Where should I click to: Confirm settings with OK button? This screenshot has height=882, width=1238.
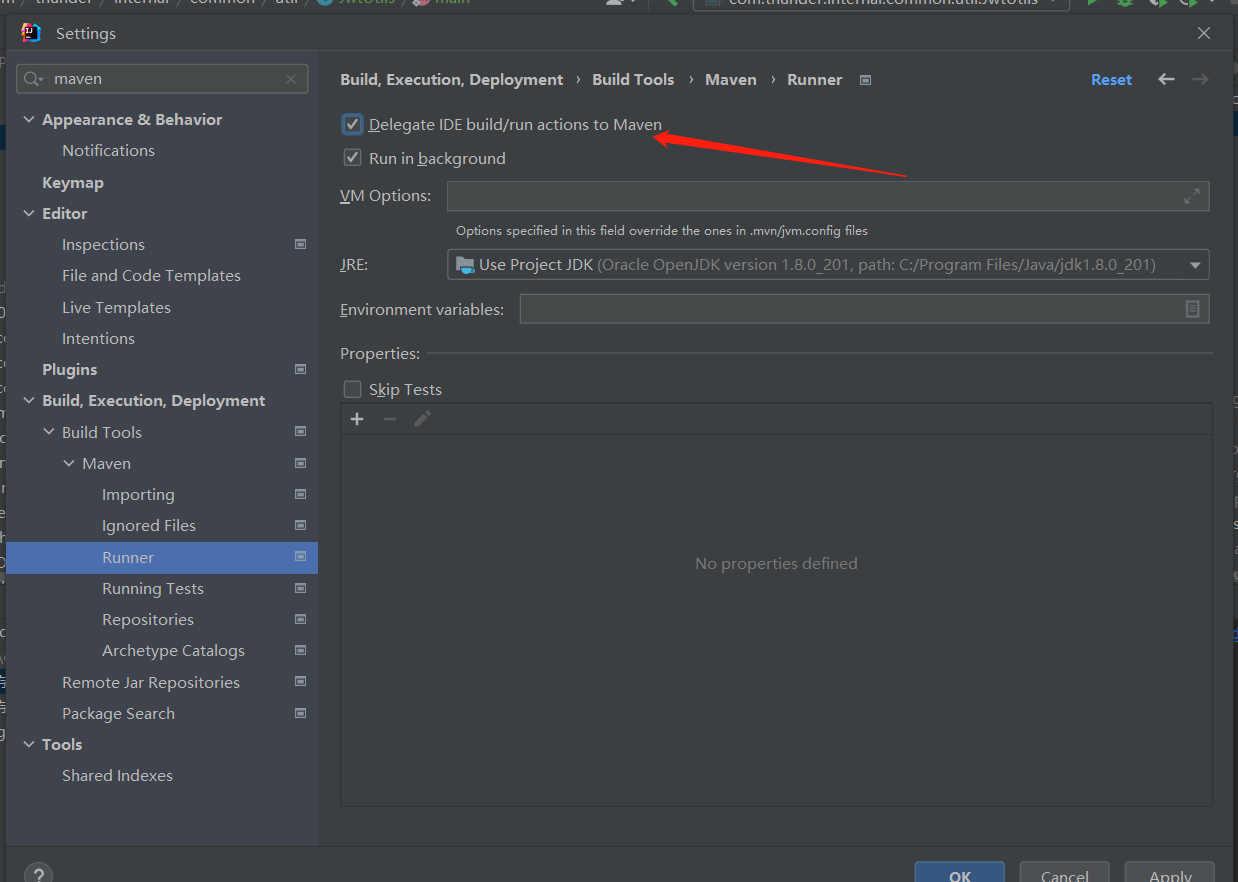tap(959, 872)
